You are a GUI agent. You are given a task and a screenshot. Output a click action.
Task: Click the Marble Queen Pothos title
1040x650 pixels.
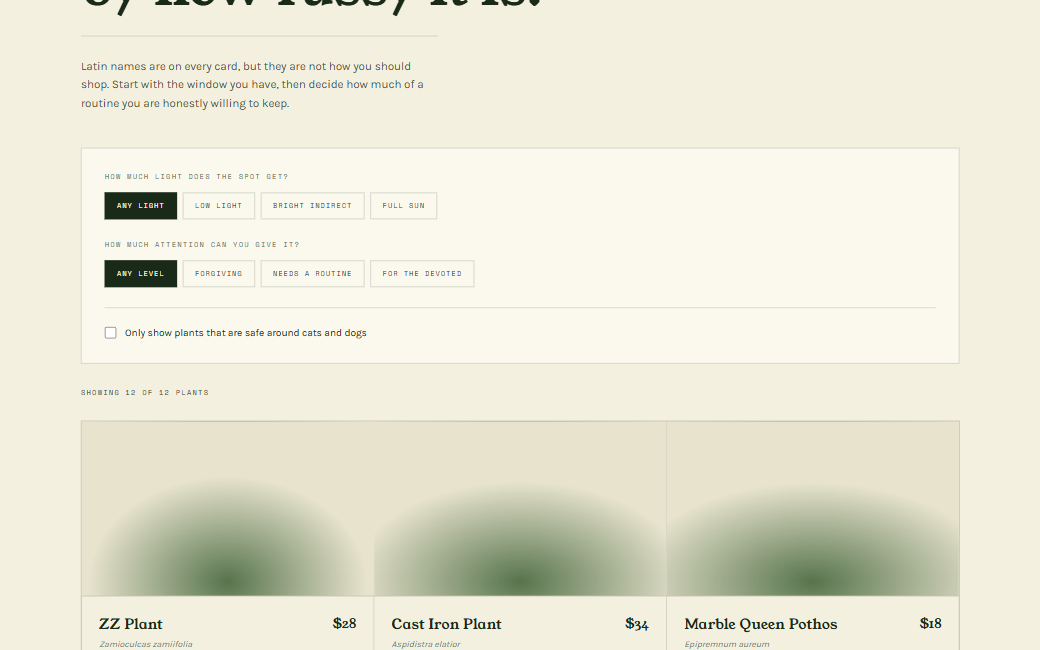coord(761,624)
